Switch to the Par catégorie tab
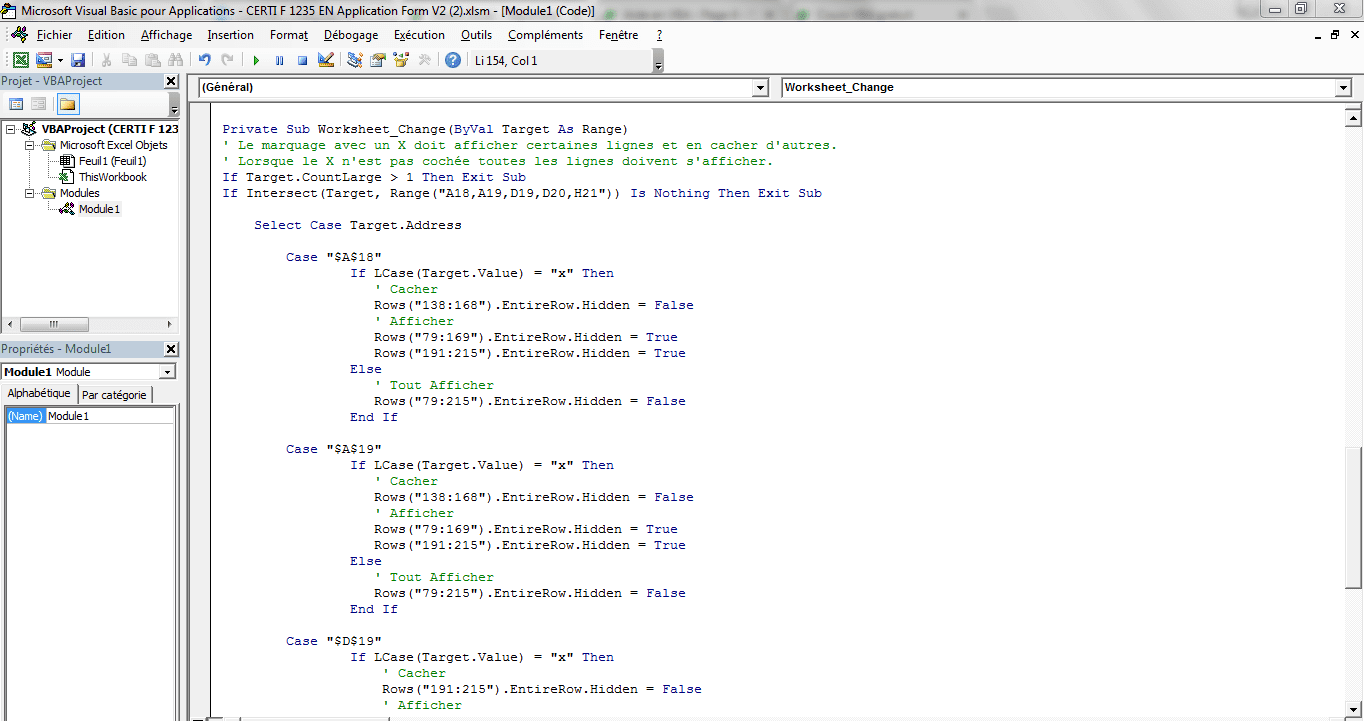 (x=114, y=395)
